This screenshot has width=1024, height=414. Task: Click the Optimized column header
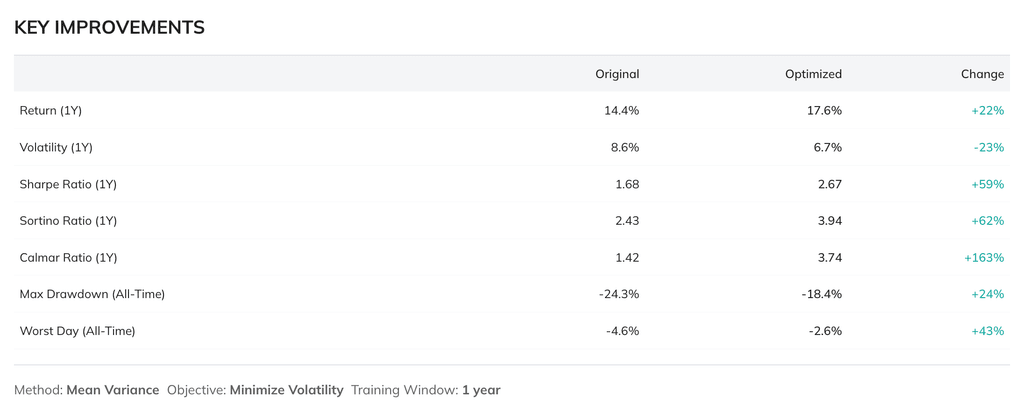click(813, 74)
